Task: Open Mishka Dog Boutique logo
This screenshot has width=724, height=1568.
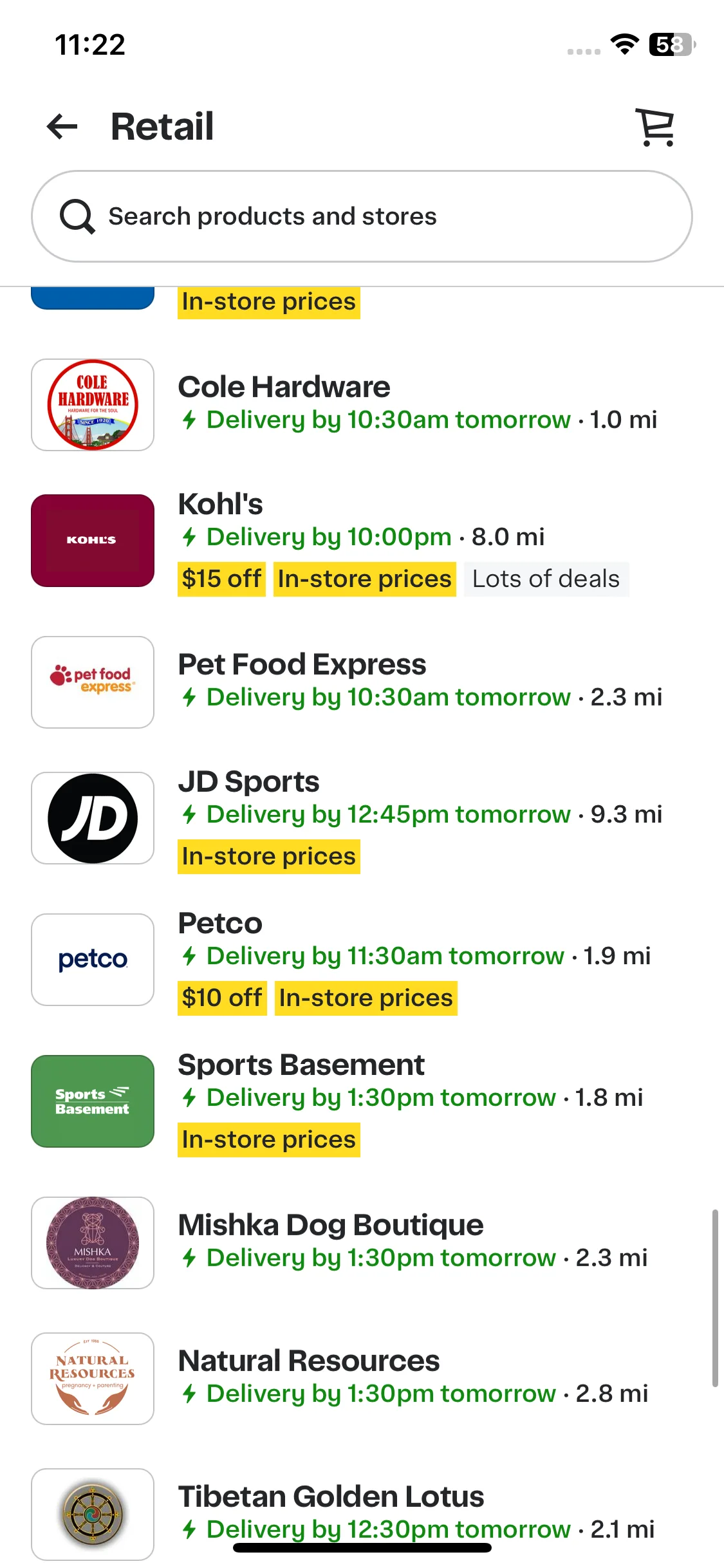Action: (x=93, y=1243)
